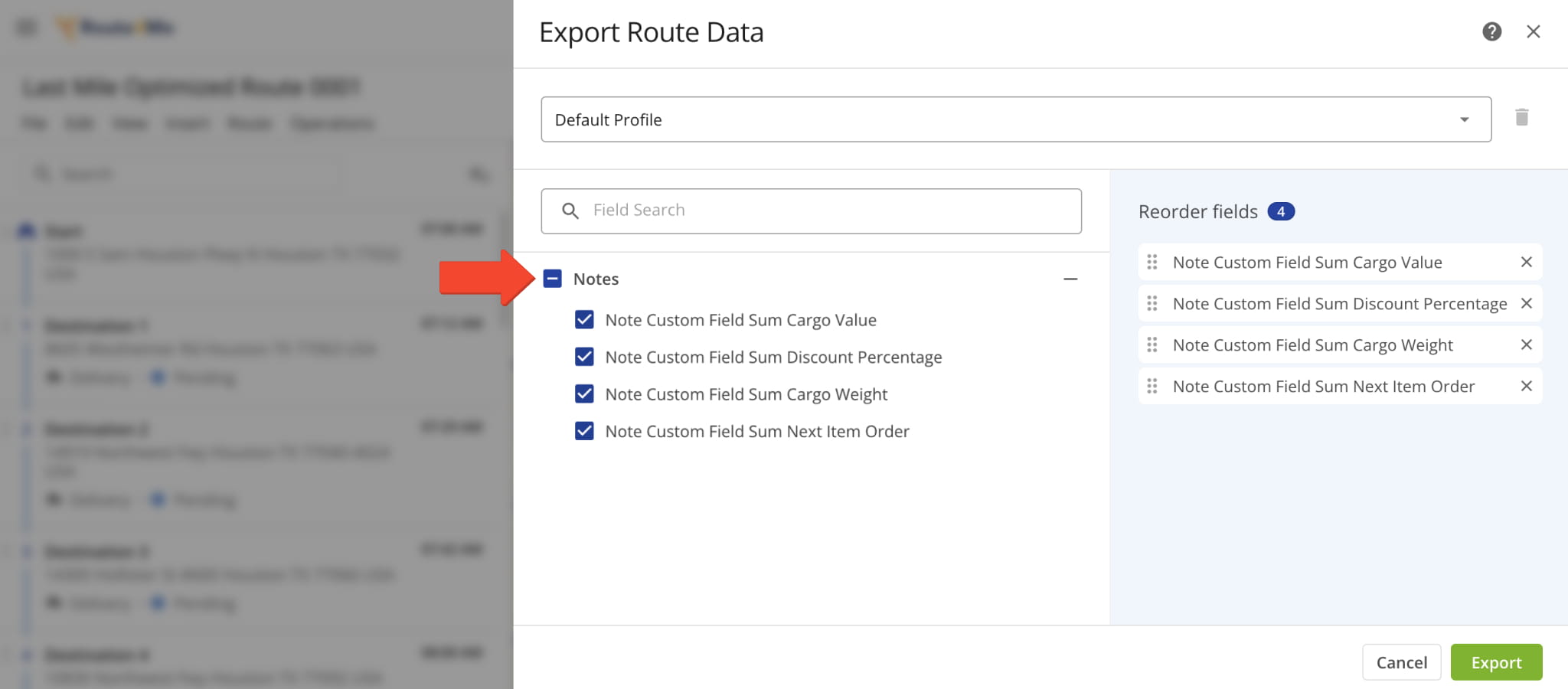Viewport: 1568px width, 689px height.
Task: Remove Discount Percentage from reorder list
Action: click(x=1526, y=303)
